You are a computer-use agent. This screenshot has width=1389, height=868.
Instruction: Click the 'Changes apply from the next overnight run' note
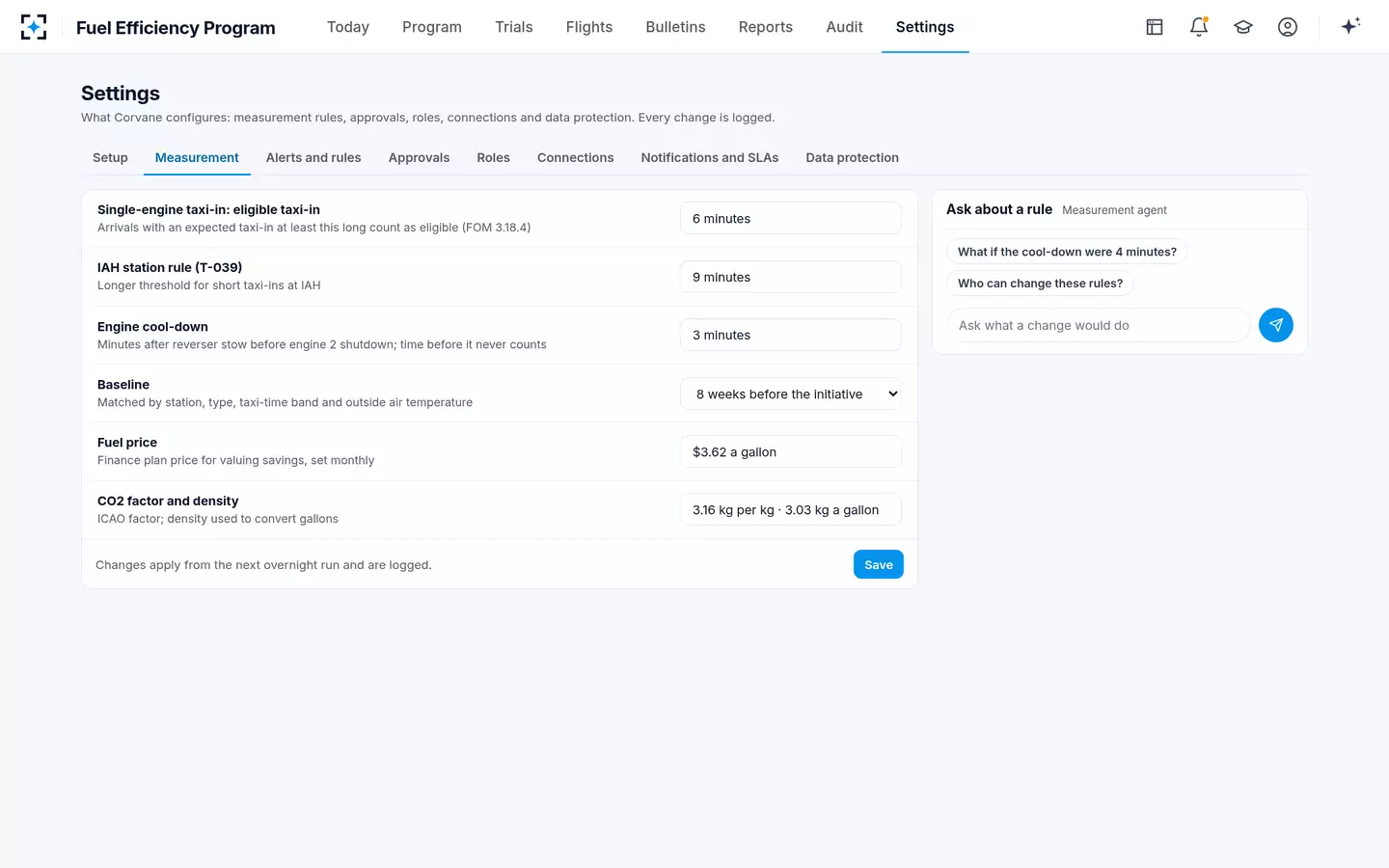click(x=263, y=565)
